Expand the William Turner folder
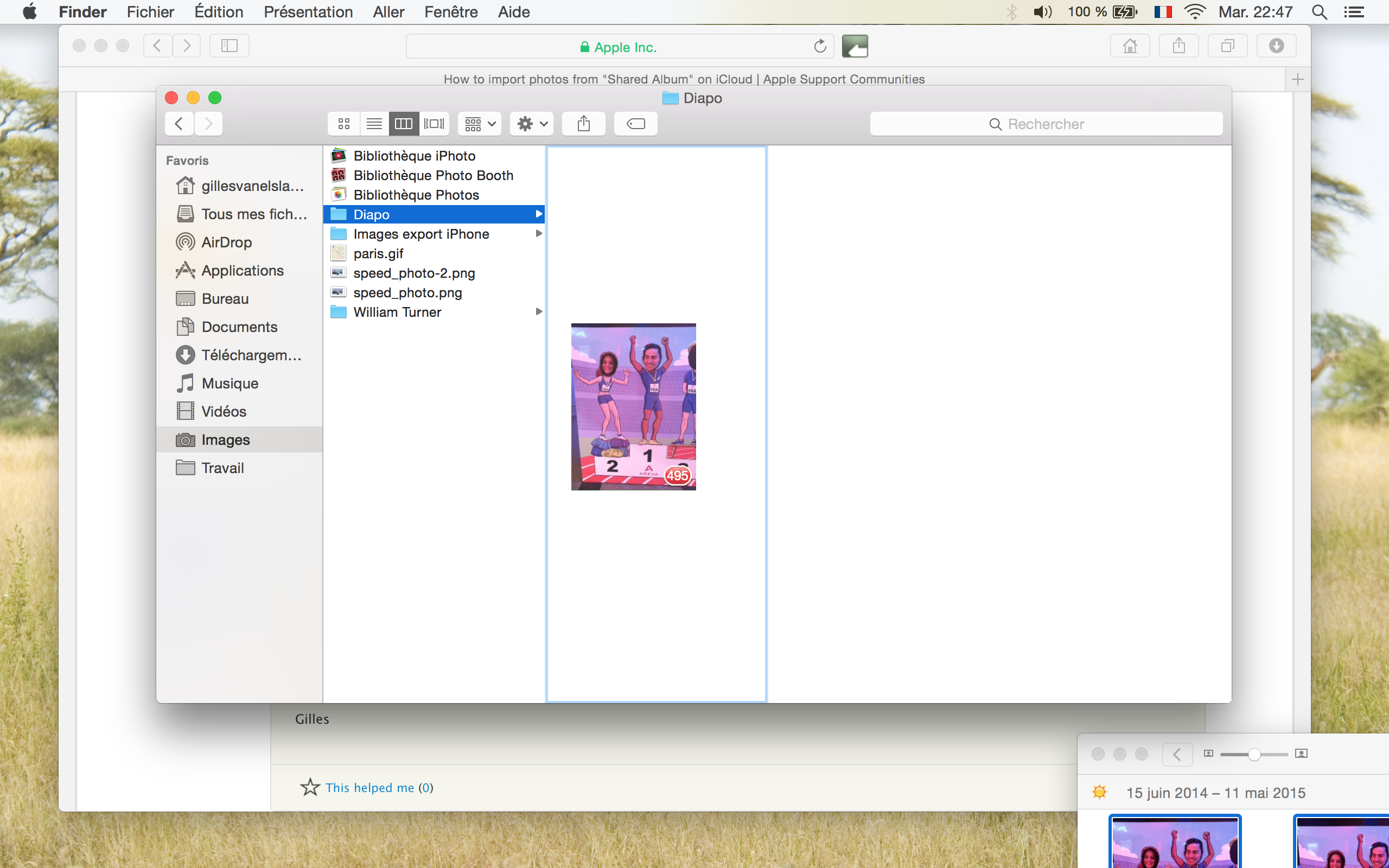The image size is (1389, 868). coord(538,312)
